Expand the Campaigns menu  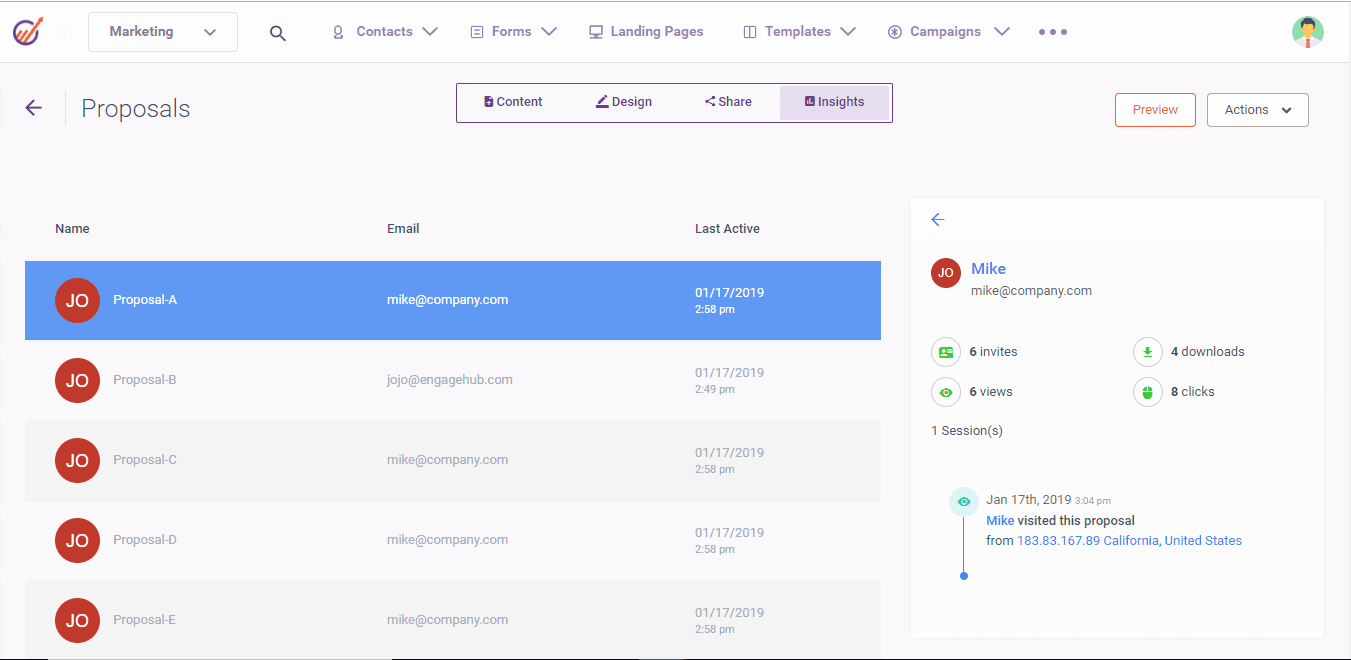click(948, 32)
